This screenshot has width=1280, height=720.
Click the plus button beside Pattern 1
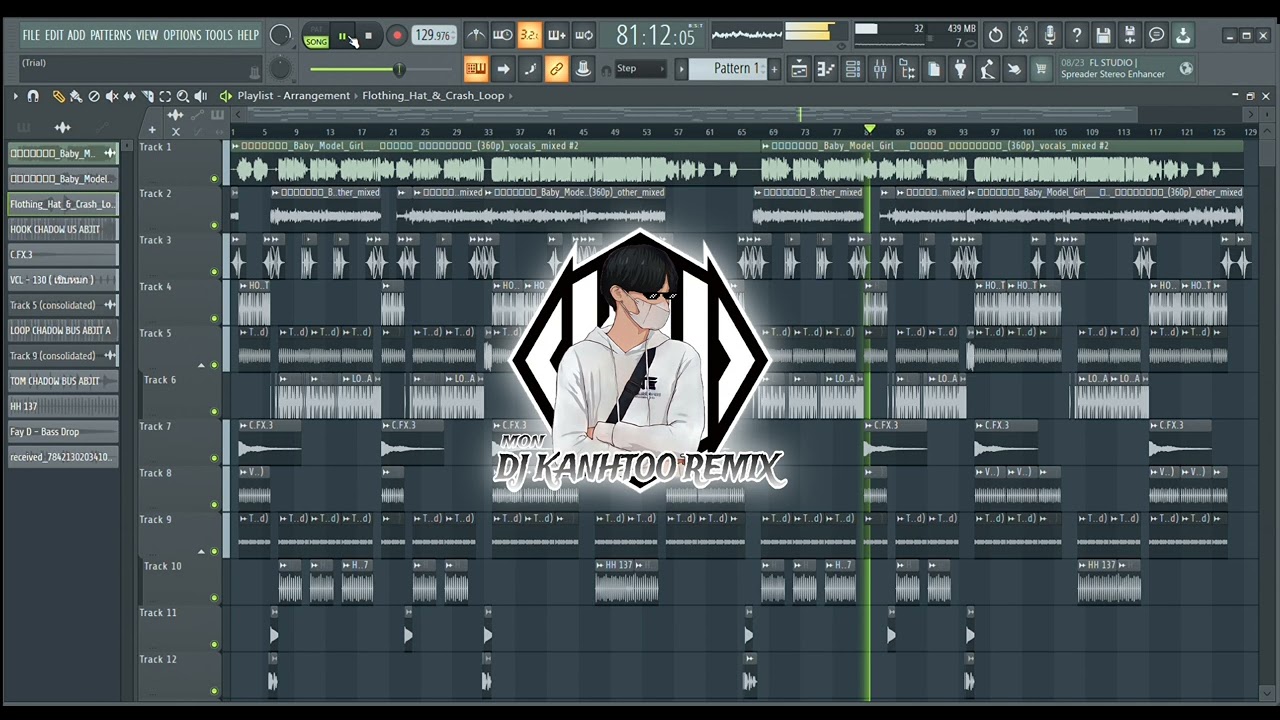point(774,69)
